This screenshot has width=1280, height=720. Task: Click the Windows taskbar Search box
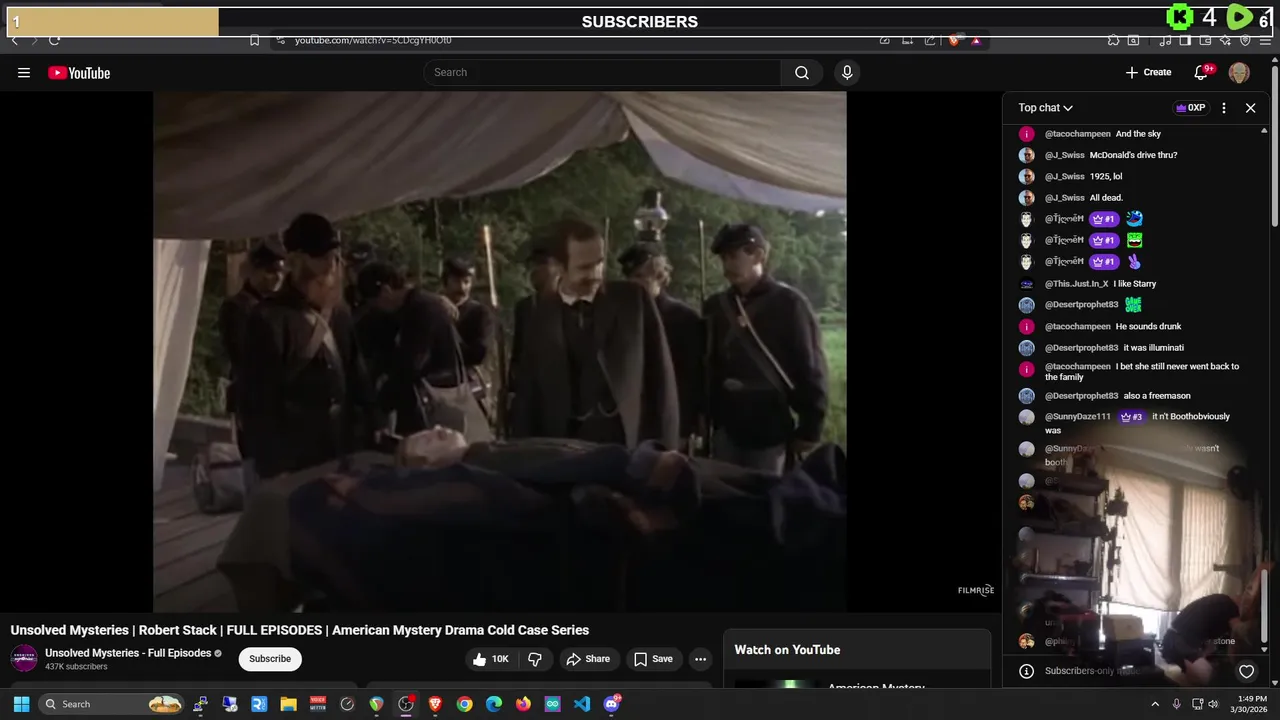(x=111, y=704)
